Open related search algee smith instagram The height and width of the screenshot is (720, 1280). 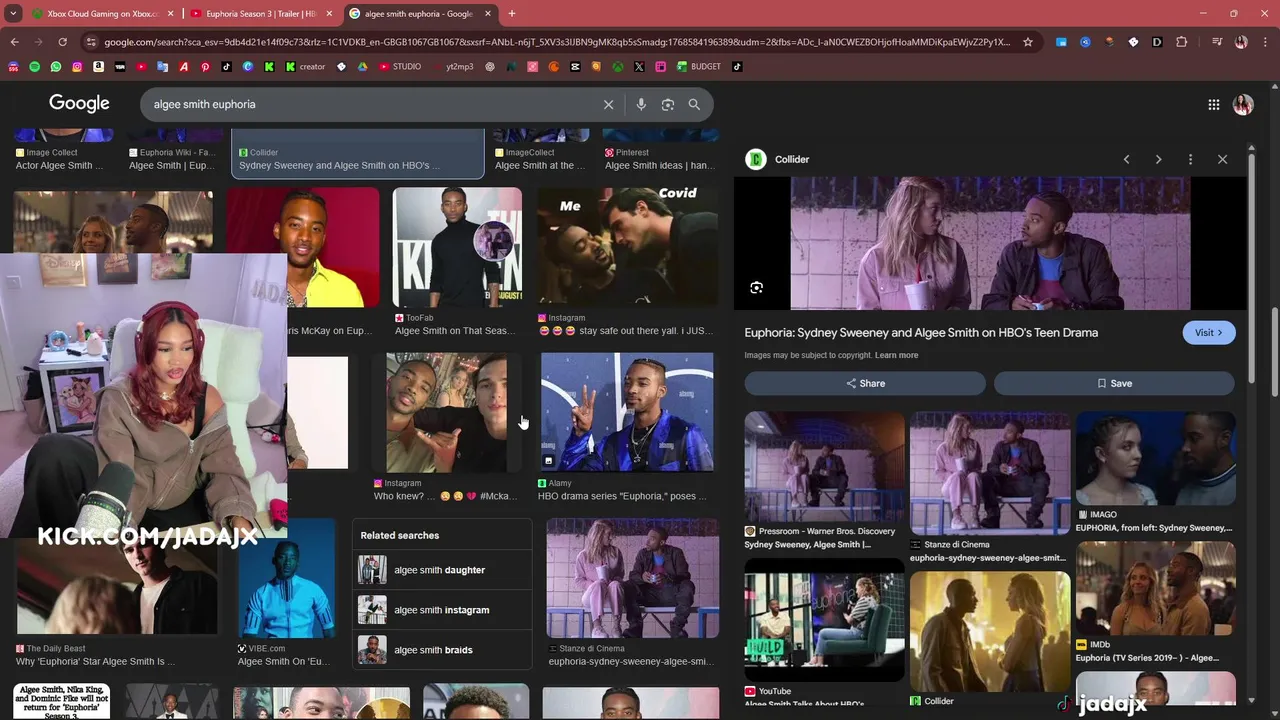click(x=441, y=610)
